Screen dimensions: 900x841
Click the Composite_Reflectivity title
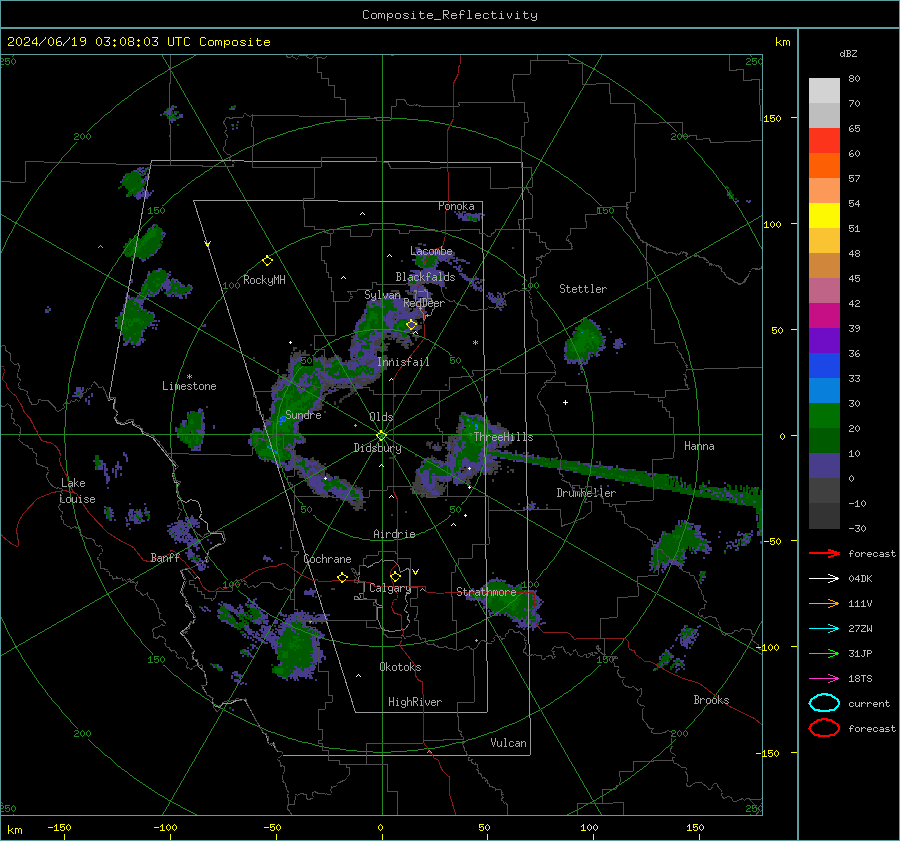pos(450,15)
